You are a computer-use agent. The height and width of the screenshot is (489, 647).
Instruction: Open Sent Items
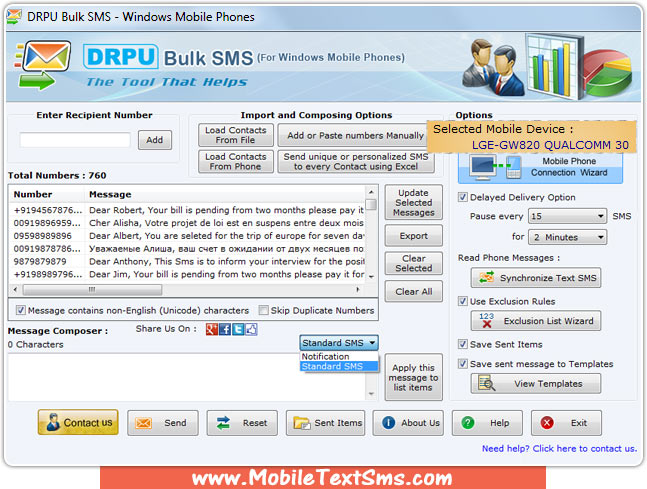click(325, 423)
